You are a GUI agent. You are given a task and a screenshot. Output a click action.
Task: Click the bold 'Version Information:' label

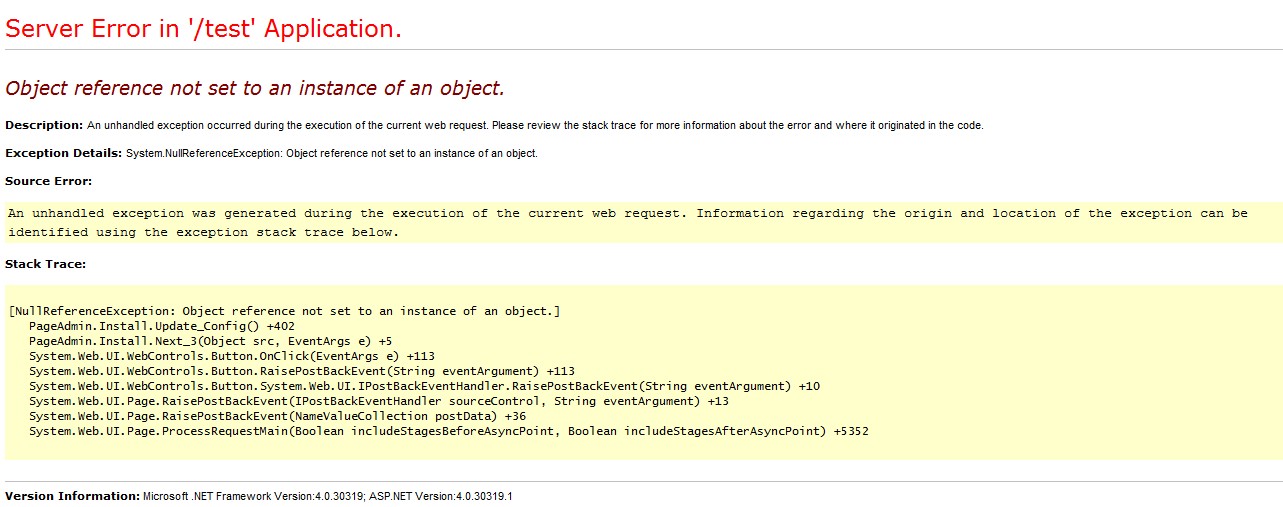pyautogui.click(x=72, y=496)
